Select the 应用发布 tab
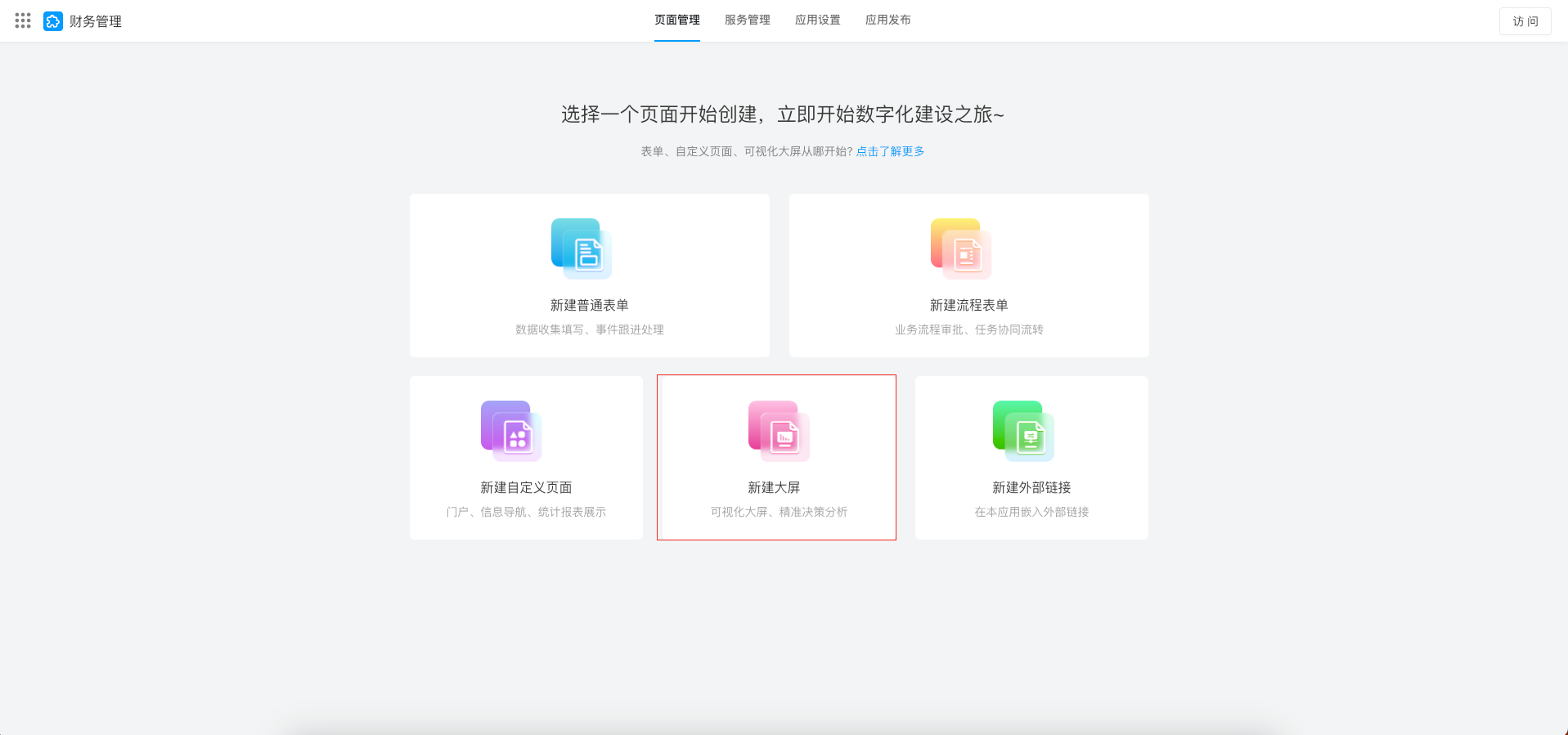 pyautogui.click(x=887, y=20)
